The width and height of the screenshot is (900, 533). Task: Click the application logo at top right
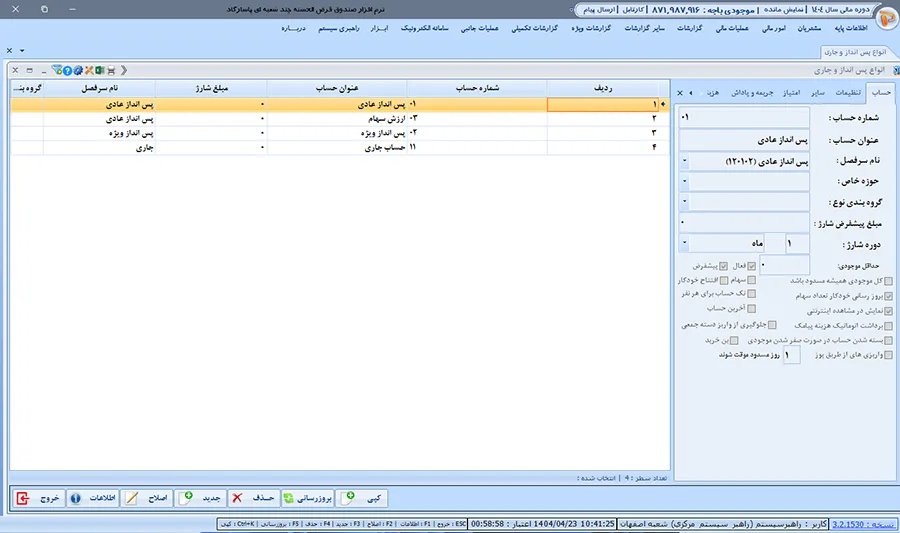click(887, 19)
